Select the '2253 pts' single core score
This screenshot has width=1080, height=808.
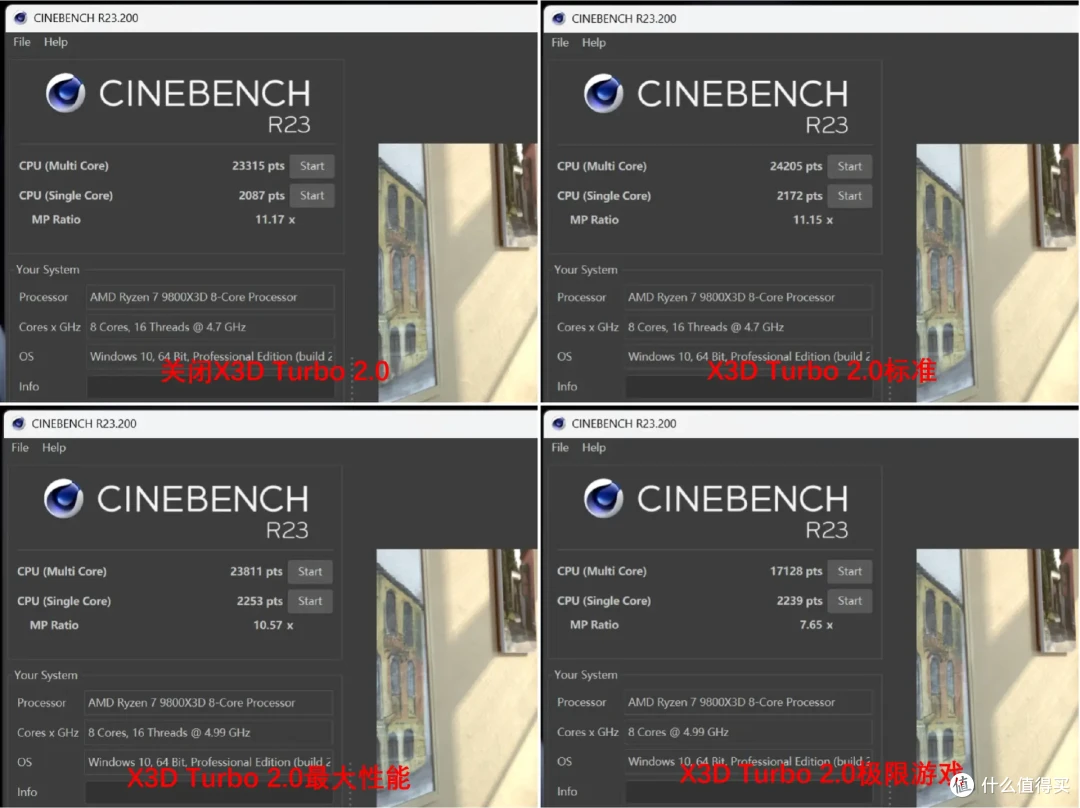point(260,601)
